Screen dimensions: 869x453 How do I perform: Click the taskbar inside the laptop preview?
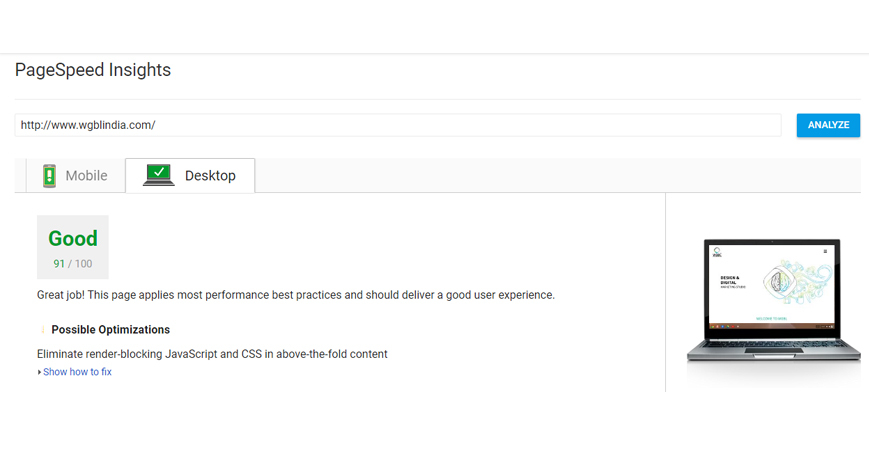click(772, 326)
